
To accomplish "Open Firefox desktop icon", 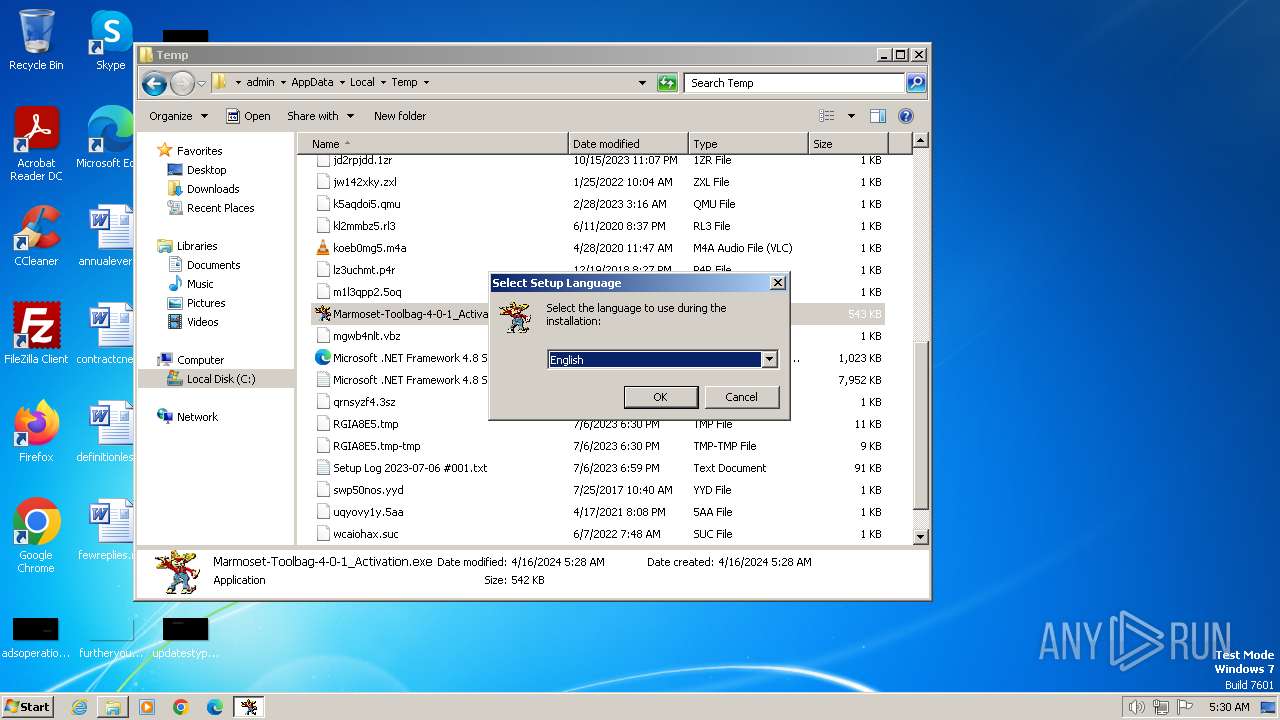I will click(36, 431).
